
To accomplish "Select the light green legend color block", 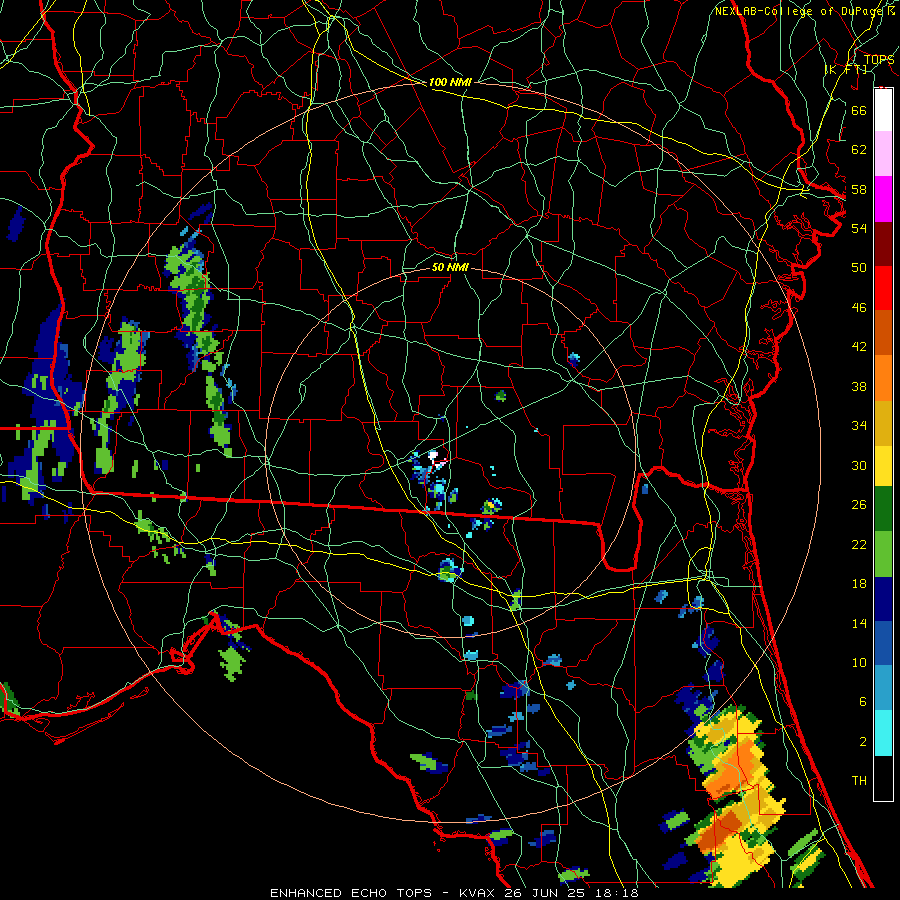I will [x=883, y=554].
